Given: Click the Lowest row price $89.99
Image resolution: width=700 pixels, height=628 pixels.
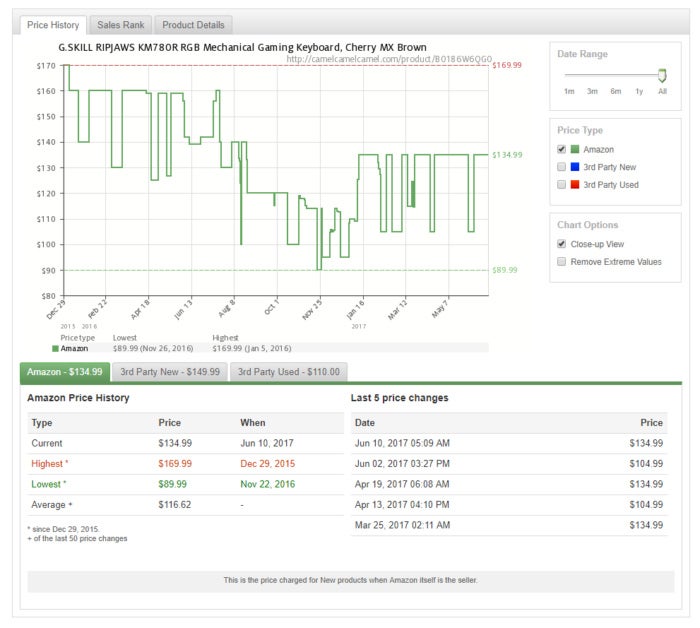Looking at the screenshot, I should point(172,484).
